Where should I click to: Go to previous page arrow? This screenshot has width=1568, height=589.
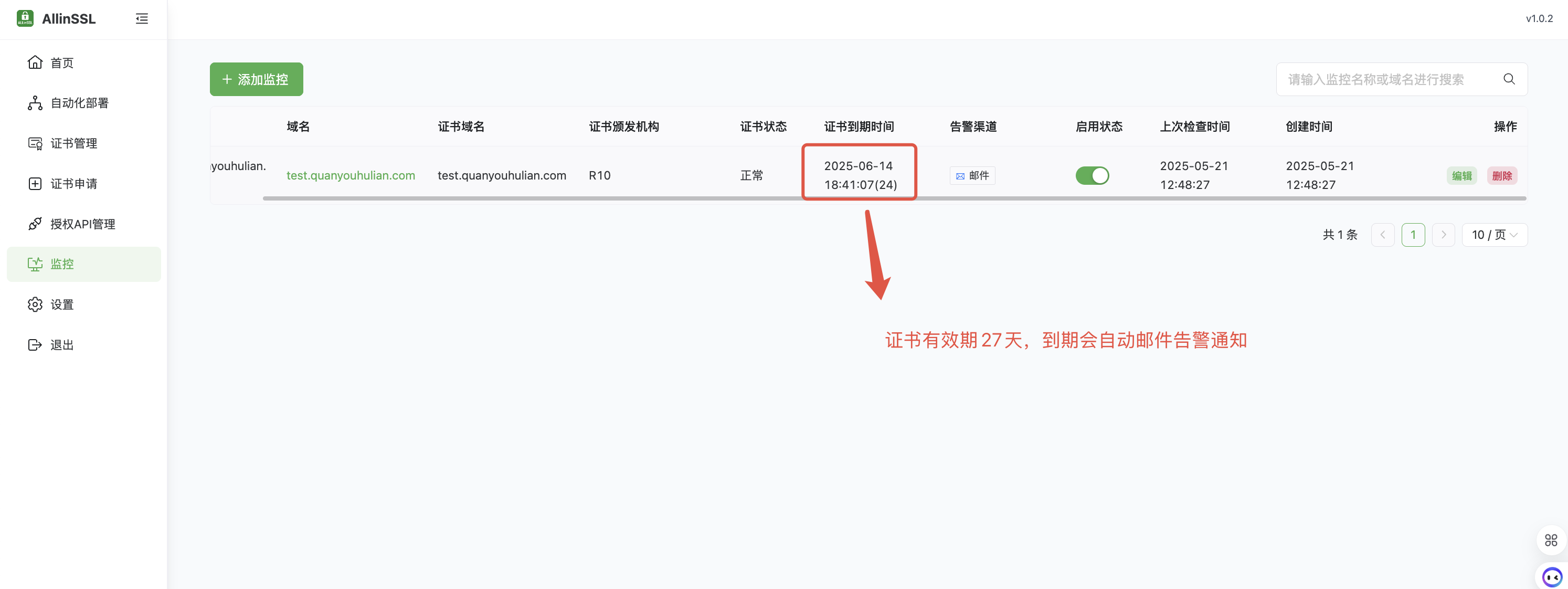(x=1382, y=235)
